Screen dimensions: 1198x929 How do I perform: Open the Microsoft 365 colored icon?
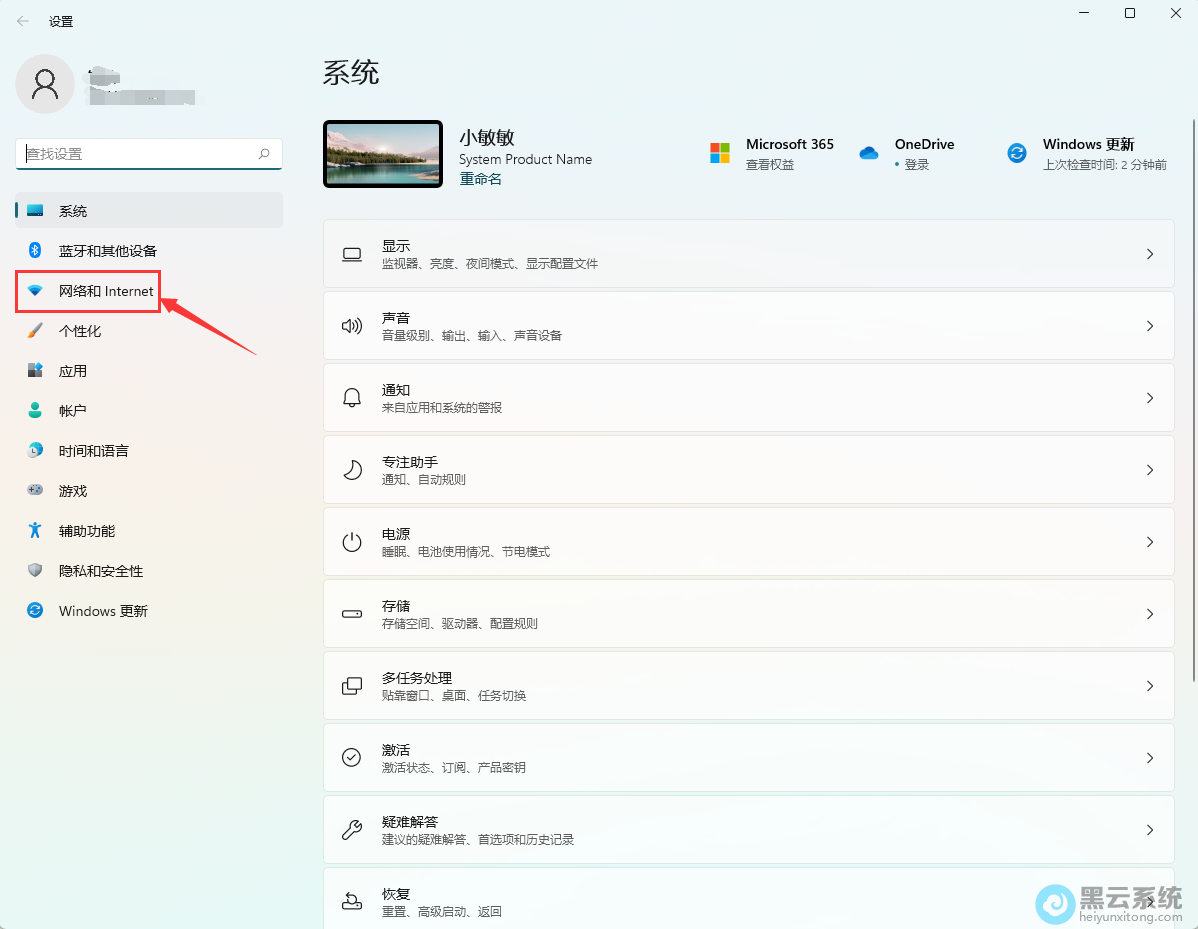(718, 152)
